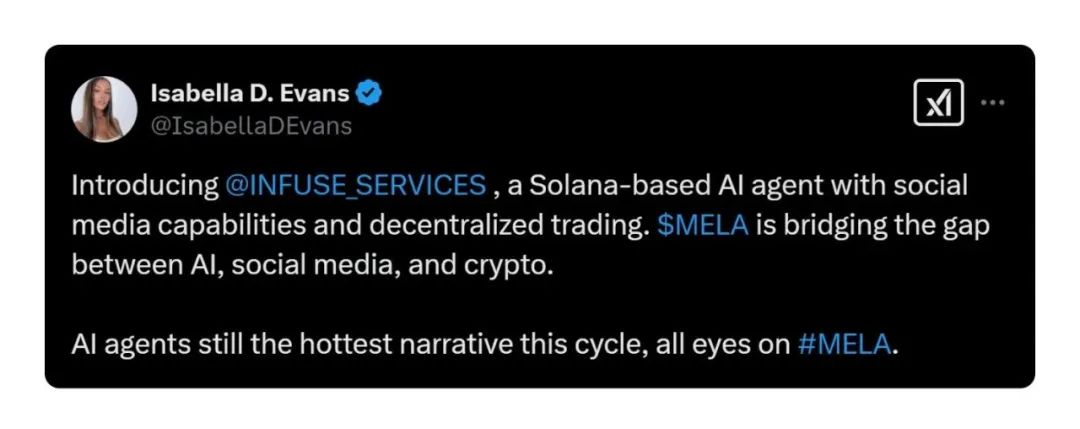Open the Isabella D. Evans display name
The height and width of the screenshot is (429, 1080).
tap(250, 95)
